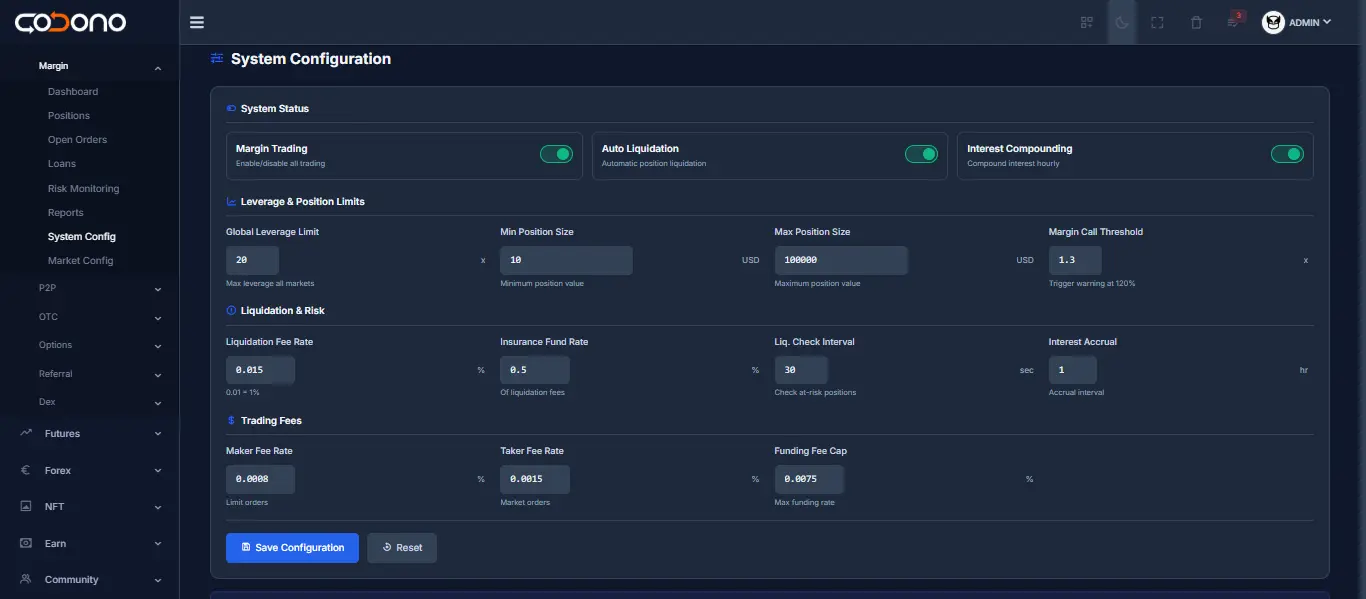Image resolution: width=1366 pixels, height=599 pixels.
Task: Reset the configuration form
Action: pyautogui.click(x=402, y=547)
